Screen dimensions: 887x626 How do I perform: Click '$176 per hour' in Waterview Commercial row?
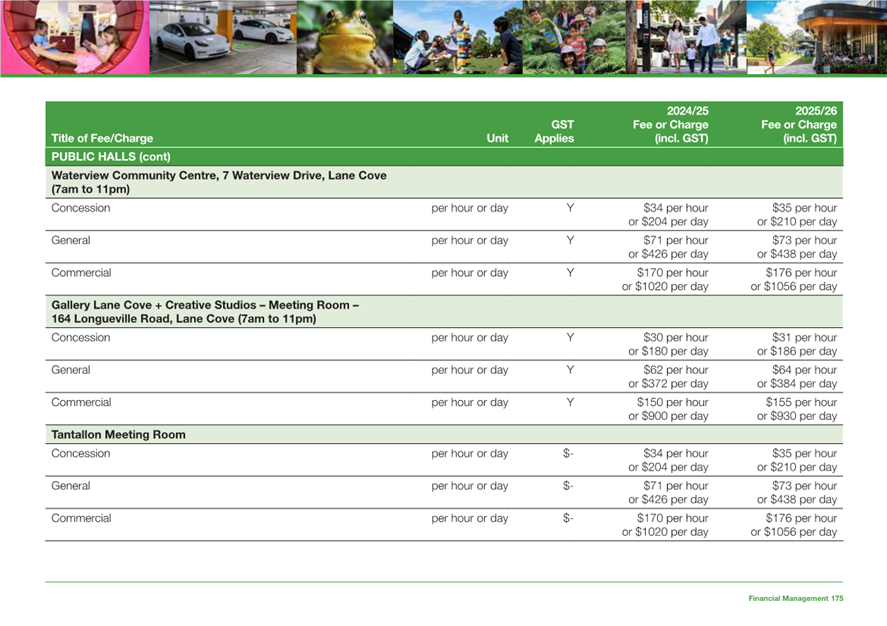point(801,272)
